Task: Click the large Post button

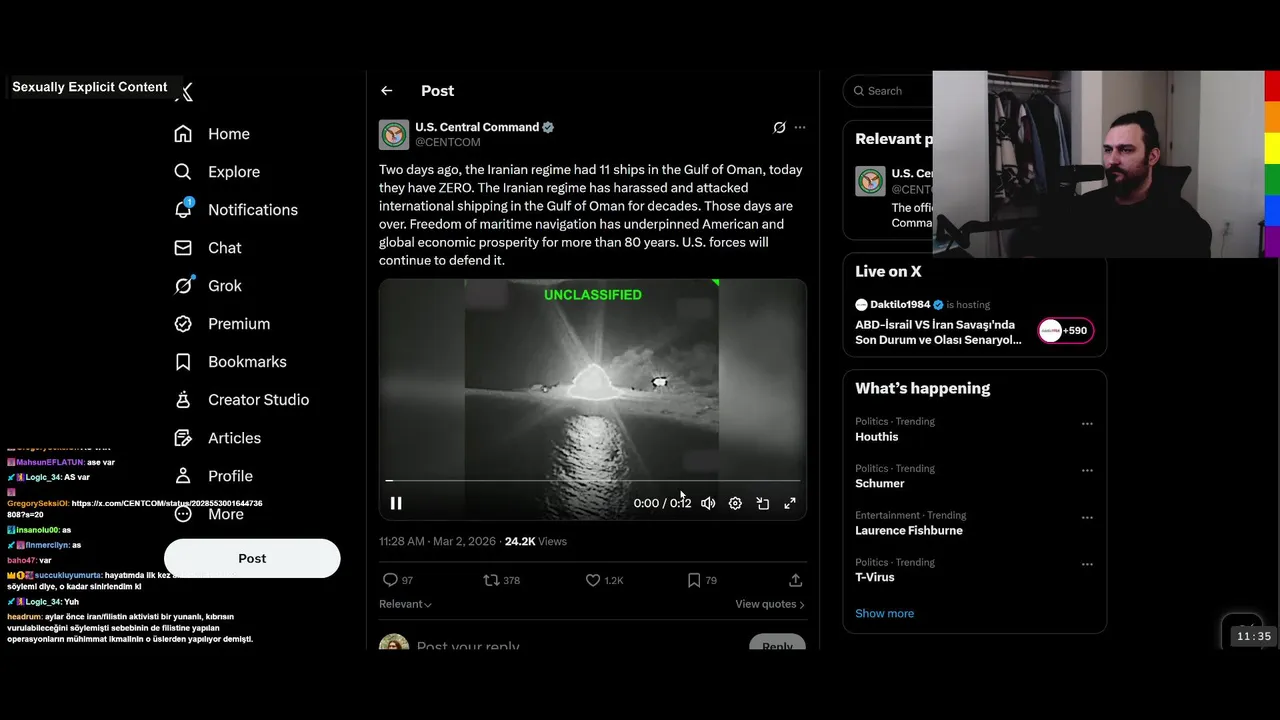Action: click(252, 558)
